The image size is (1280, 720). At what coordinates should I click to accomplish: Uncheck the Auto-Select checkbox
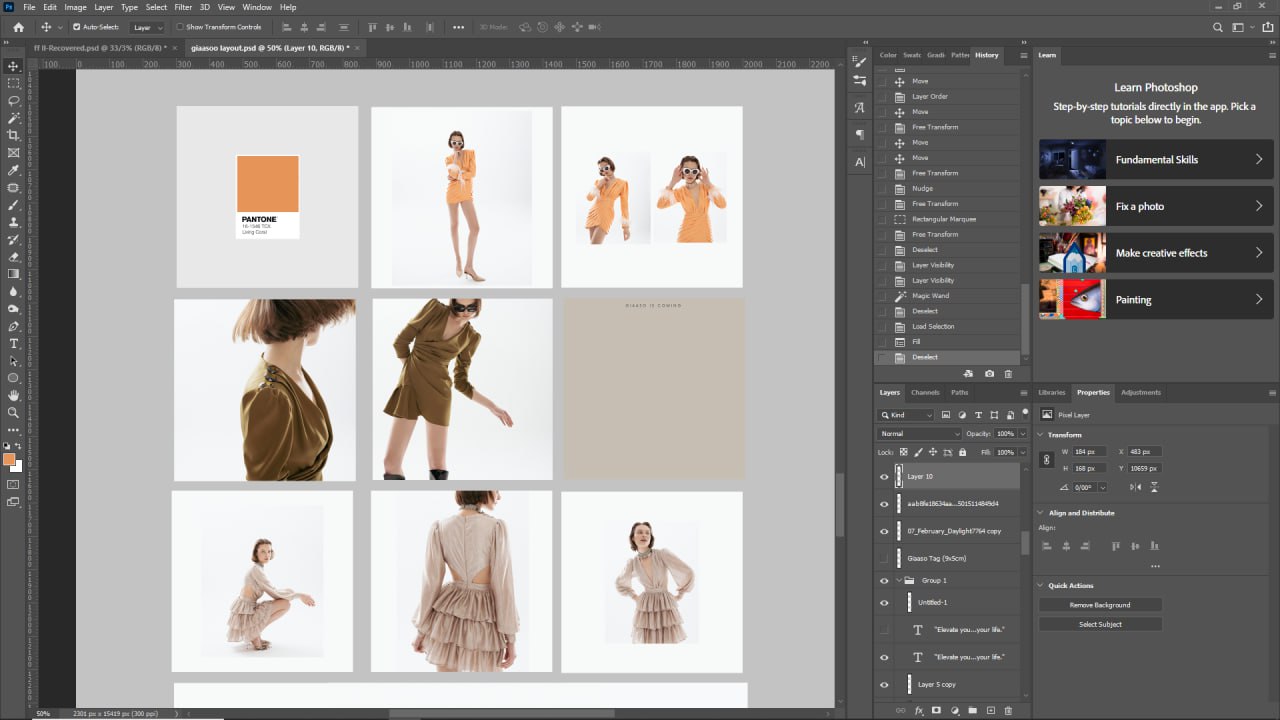[77, 27]
